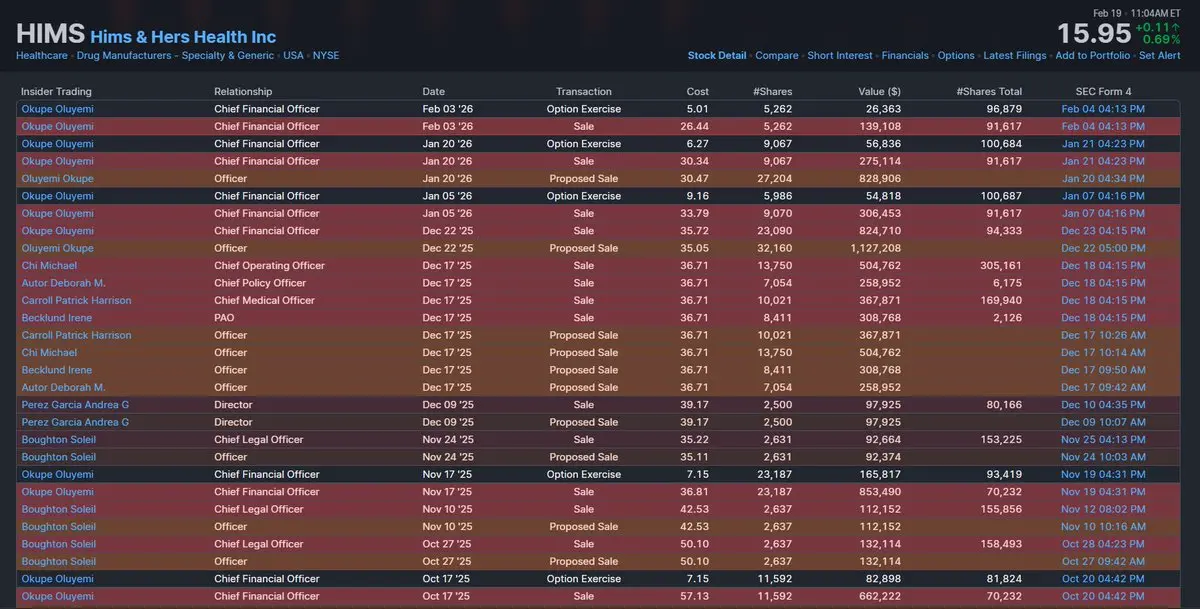Open the Healthcare sector link

pos(42,56)
